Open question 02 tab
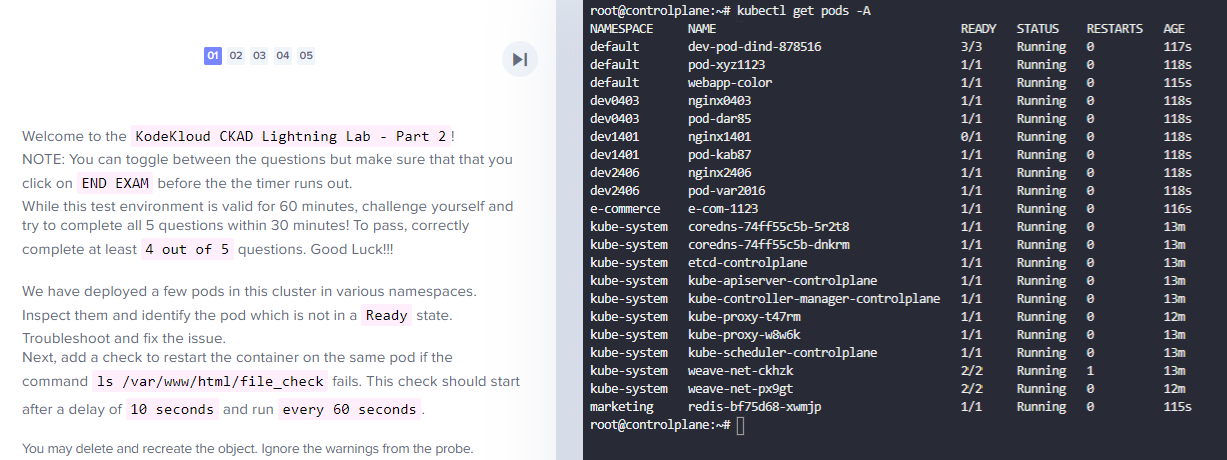The width and height of the screenshot is (1227, 460). click(x=236, y=56)
